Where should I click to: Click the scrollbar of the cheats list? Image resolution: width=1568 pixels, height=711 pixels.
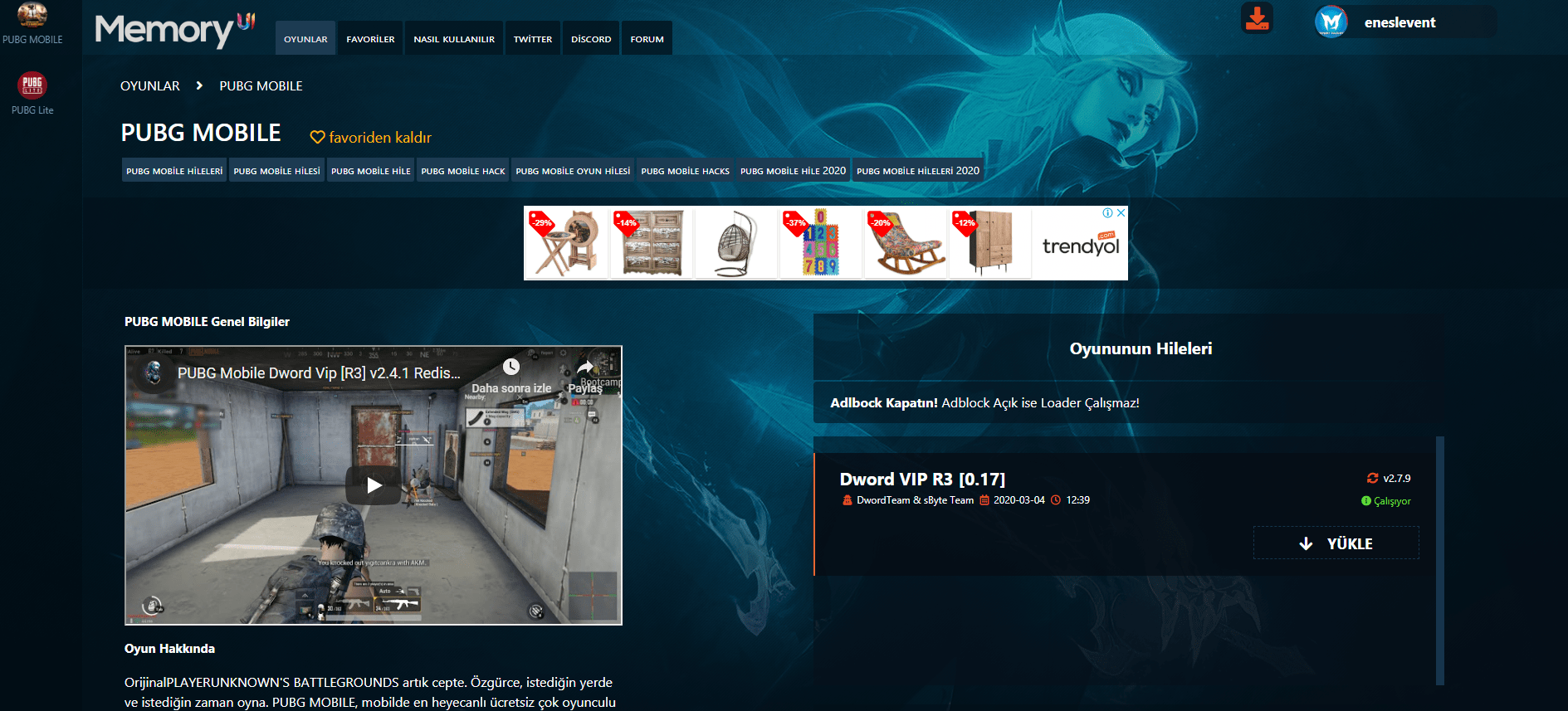coord(1440,561)
